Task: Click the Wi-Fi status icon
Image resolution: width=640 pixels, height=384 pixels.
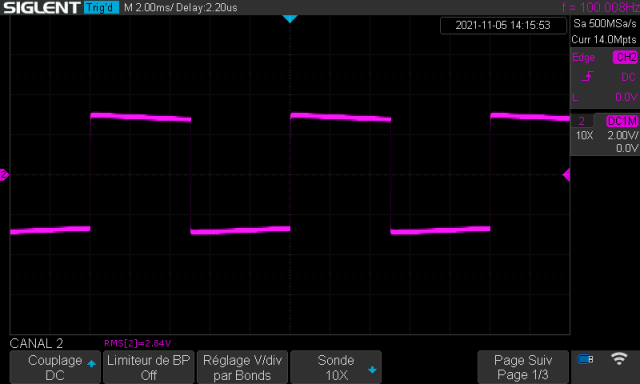Action: (619, 359)
